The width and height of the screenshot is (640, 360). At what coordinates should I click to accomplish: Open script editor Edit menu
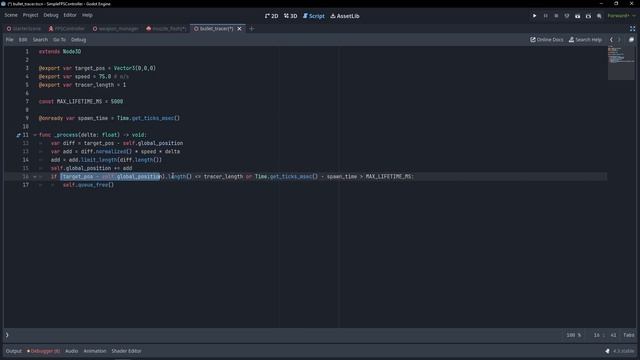tap(23, 40)
